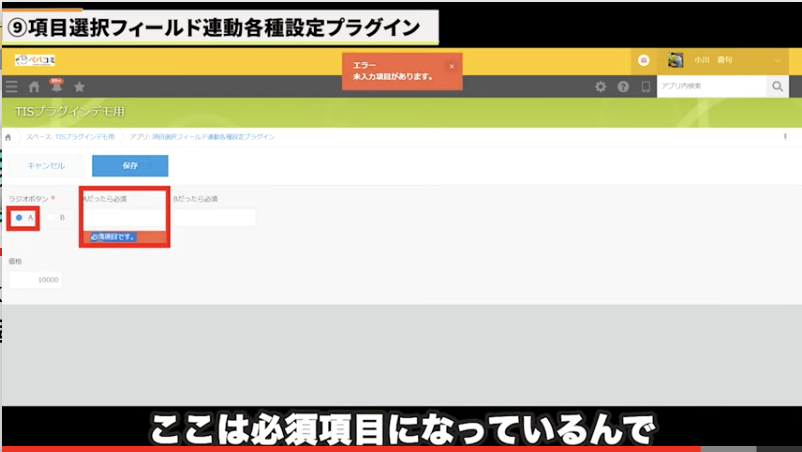Click the 価格 number field
The width and height of the screenshot is (802, 452).
point(36,280)
